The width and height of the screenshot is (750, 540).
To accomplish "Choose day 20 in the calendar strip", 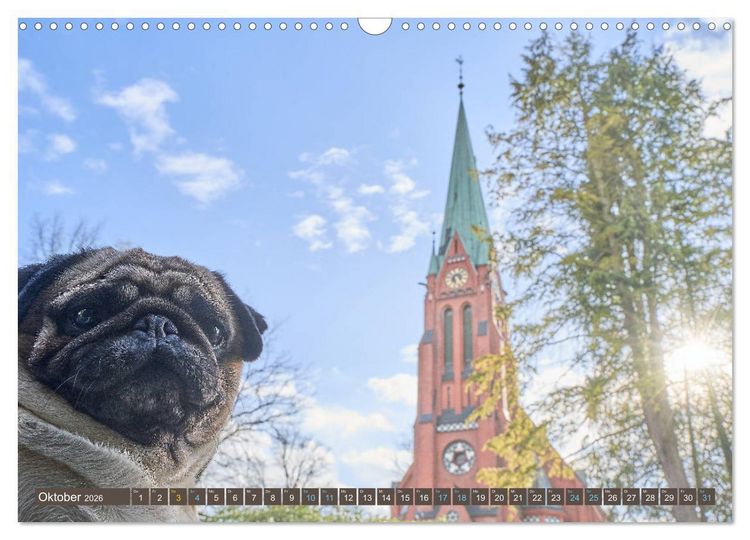I will (x=499, y=497).
